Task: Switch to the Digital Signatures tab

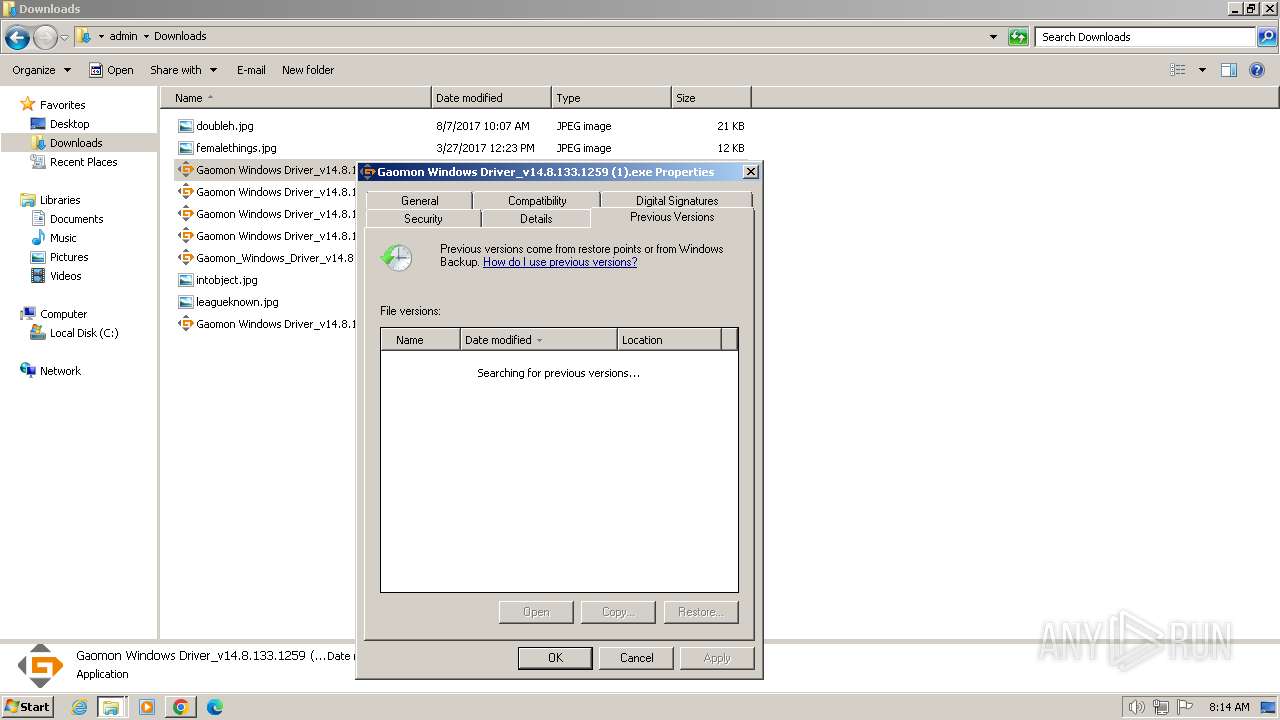Action: click(x=677, y=201)
